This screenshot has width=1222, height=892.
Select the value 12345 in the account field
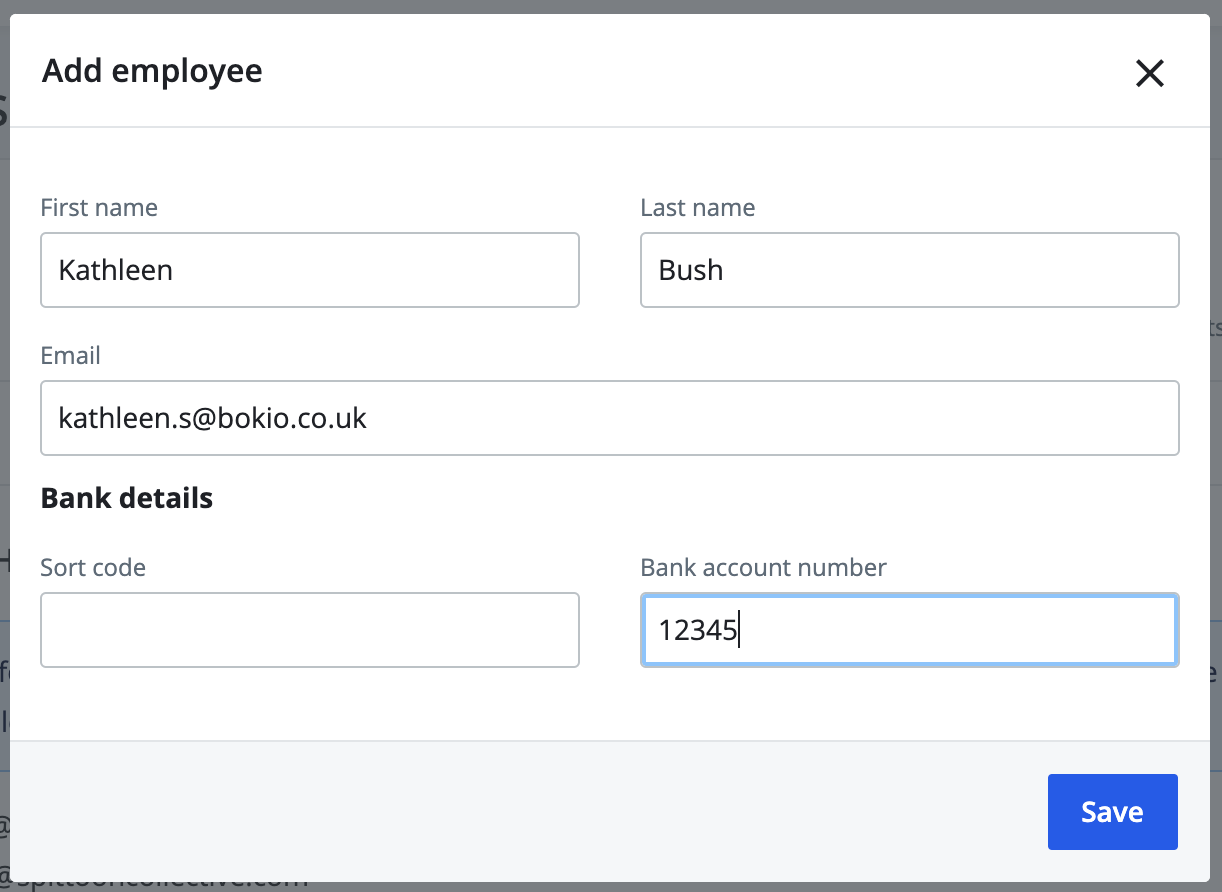696,630
